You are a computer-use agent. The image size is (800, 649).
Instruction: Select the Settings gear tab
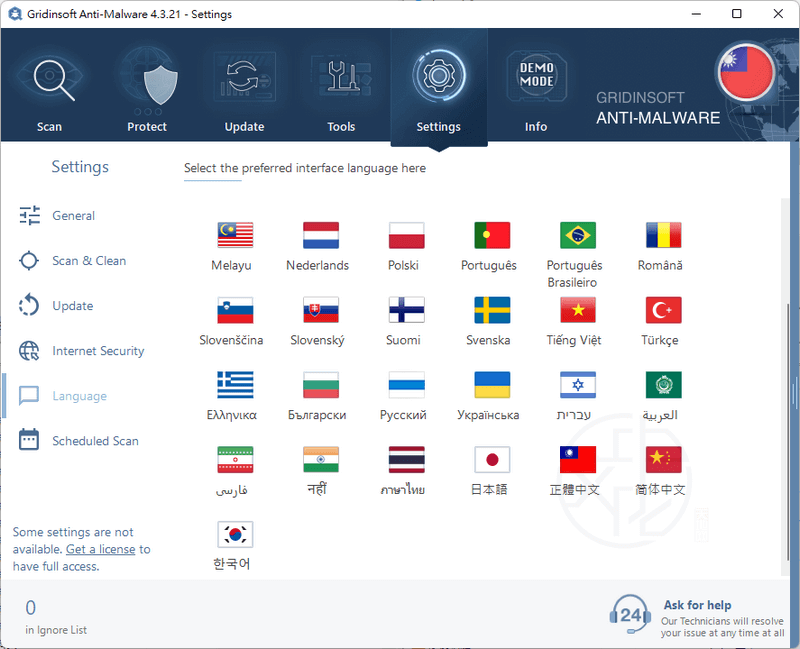tap(439, 87)
